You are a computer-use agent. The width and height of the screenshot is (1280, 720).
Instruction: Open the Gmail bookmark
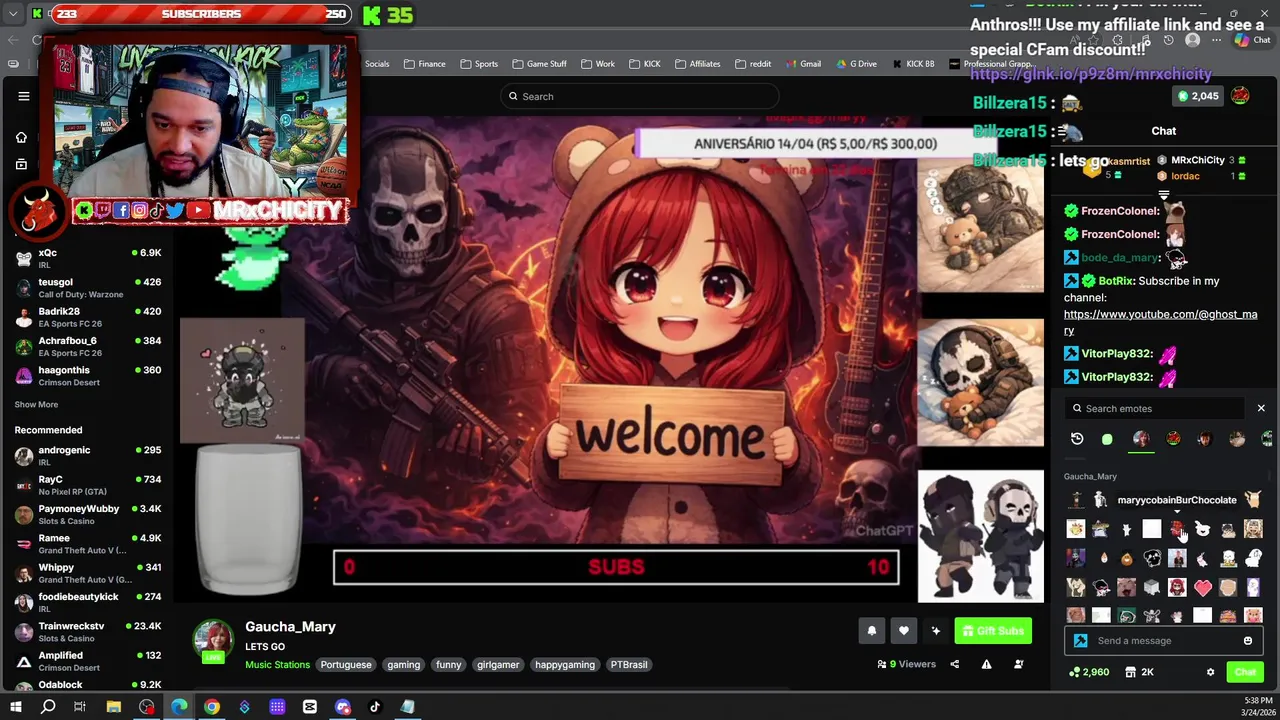tap(803, 64)
